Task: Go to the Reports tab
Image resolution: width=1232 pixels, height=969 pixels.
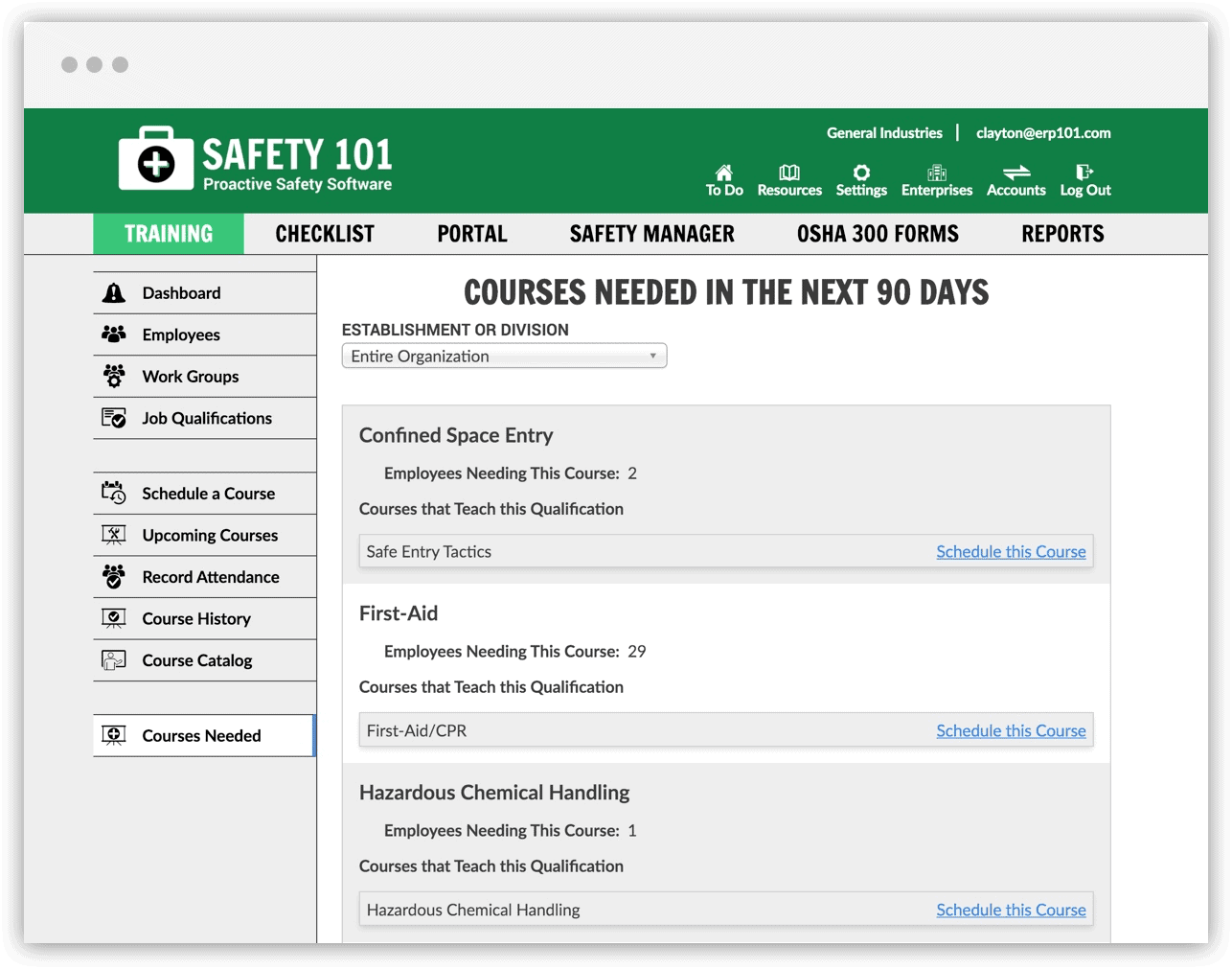Action: [x=1062, y=234]
